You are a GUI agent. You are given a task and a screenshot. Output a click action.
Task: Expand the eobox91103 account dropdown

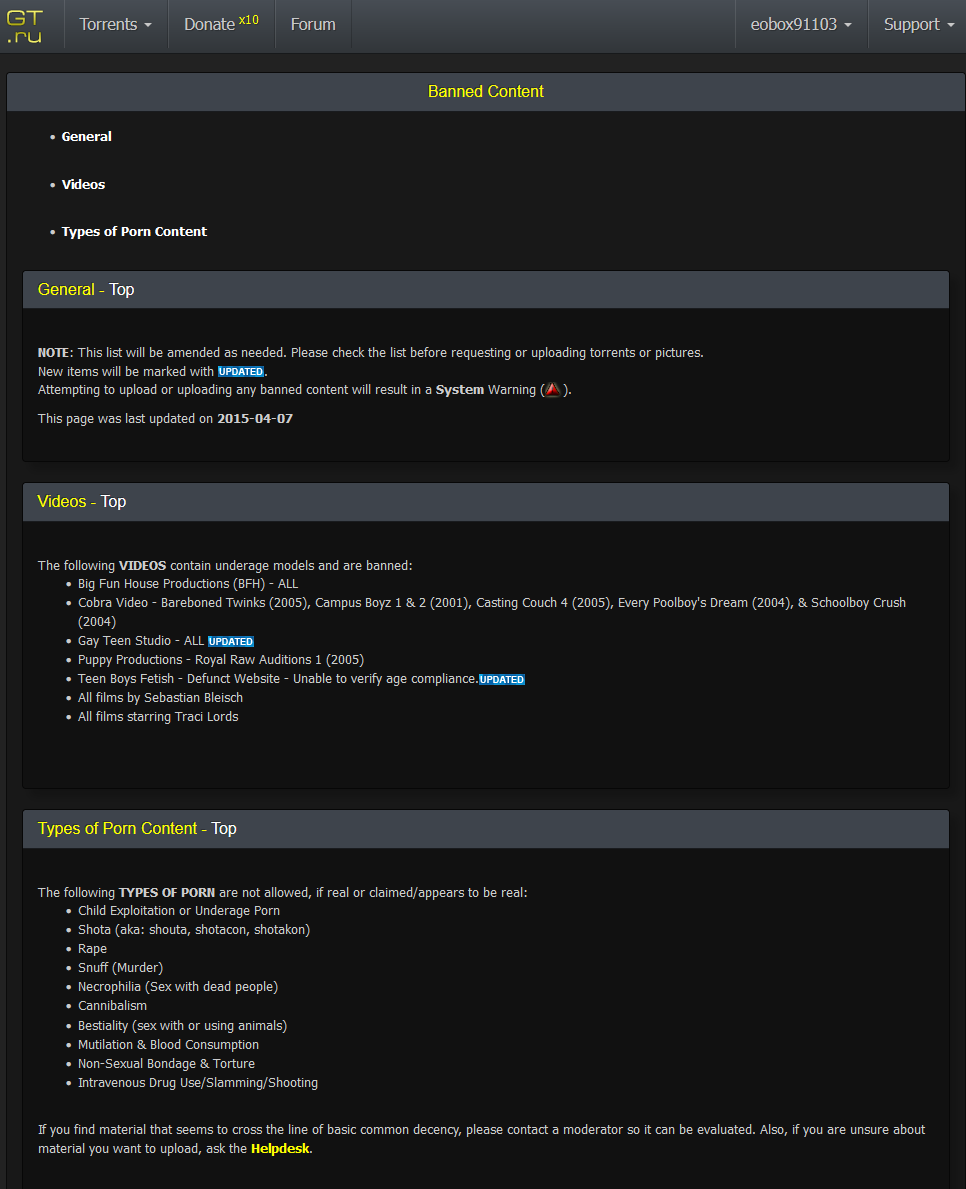pyautogui.click(x=800, y=24)
